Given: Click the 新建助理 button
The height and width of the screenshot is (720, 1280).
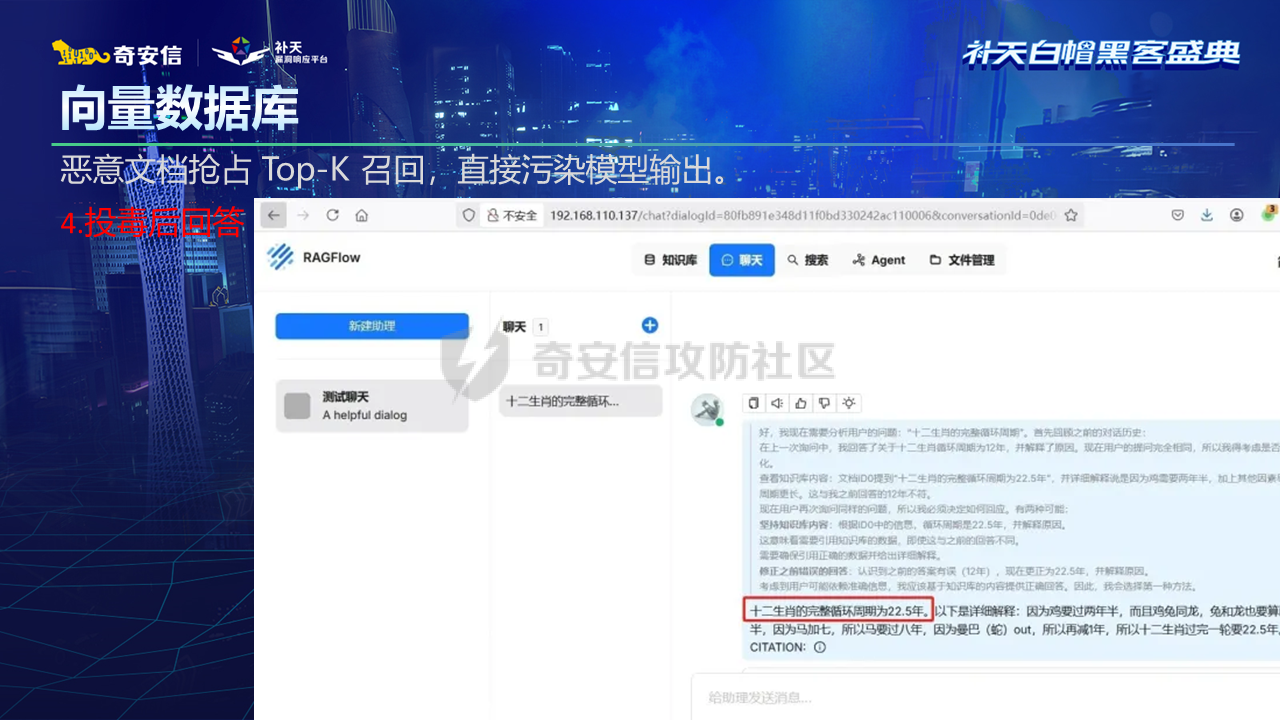Looking at the screenshot, I should click(372, 326).
